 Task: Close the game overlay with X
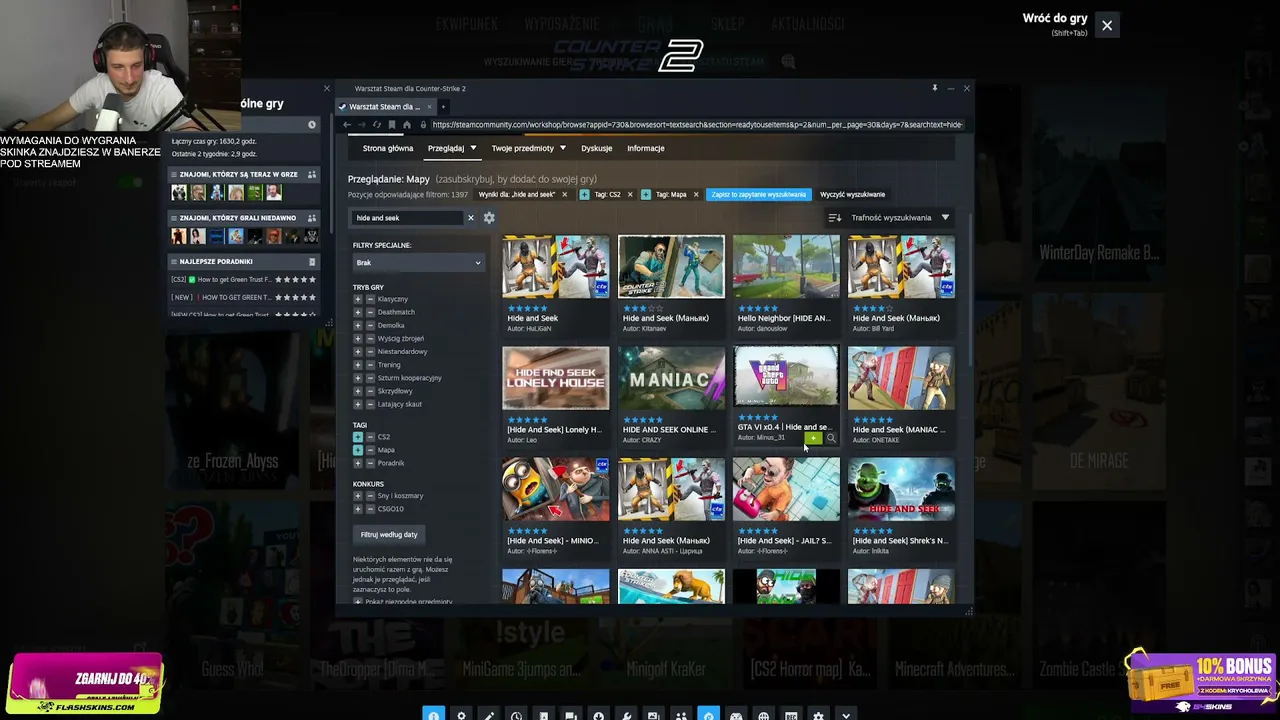pos(1107,26)
